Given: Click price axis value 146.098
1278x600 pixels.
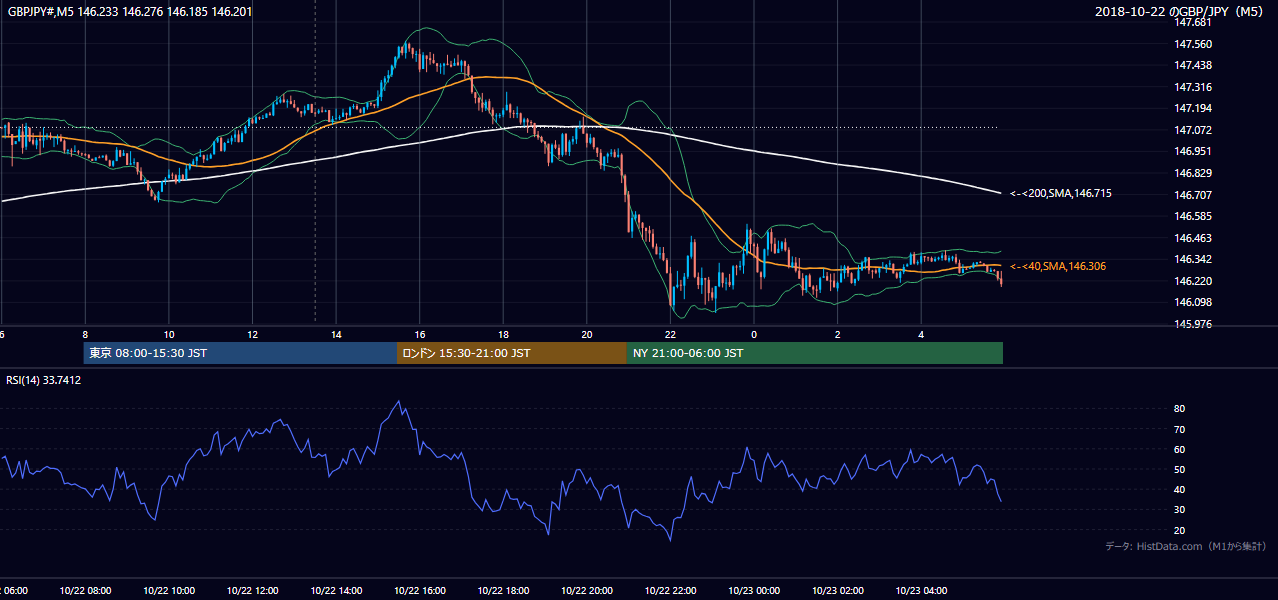Looking at the screenshot, I should (x=1193, y=302).
